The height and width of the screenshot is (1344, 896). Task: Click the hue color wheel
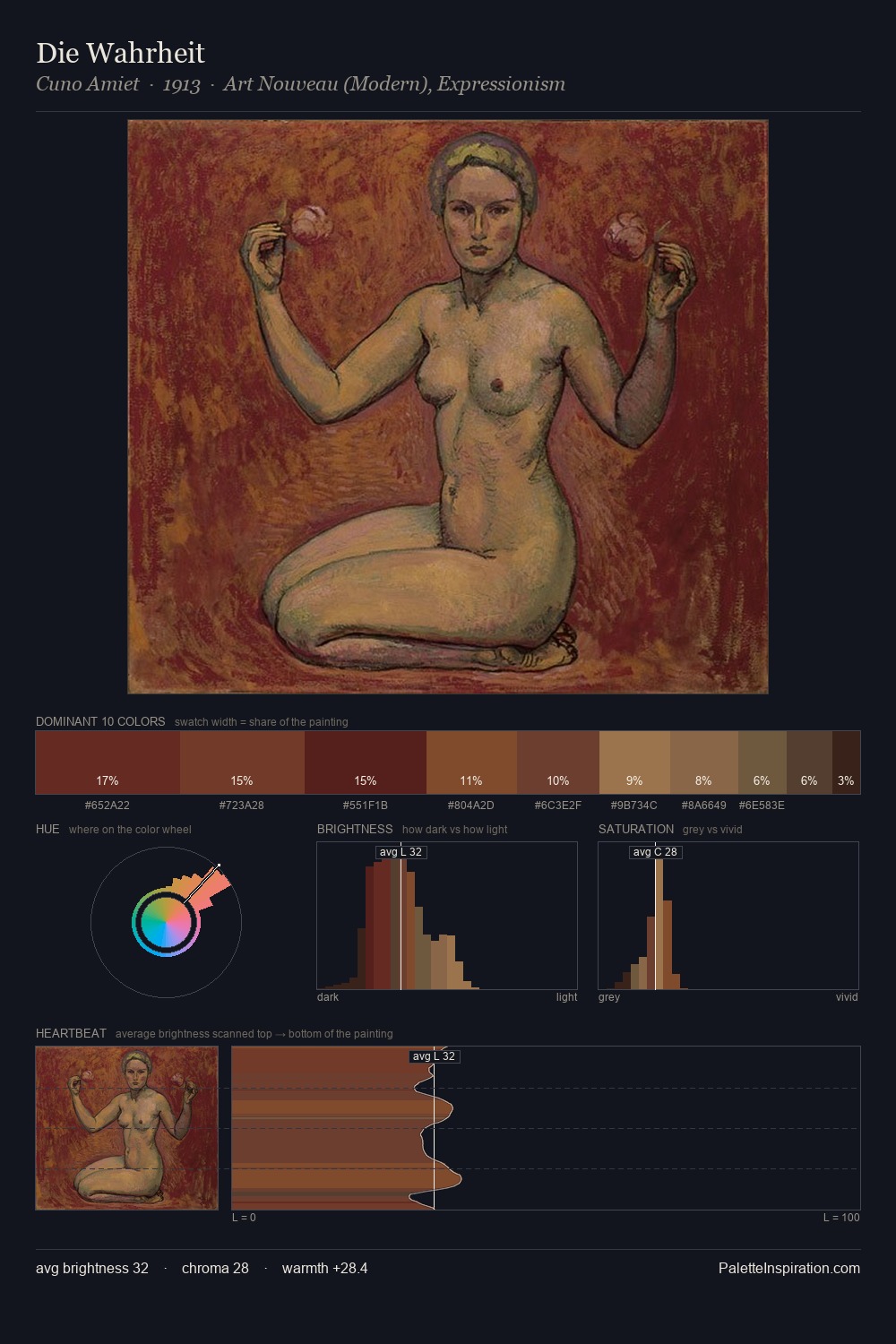pyautogui.click(x=166, y=922)
